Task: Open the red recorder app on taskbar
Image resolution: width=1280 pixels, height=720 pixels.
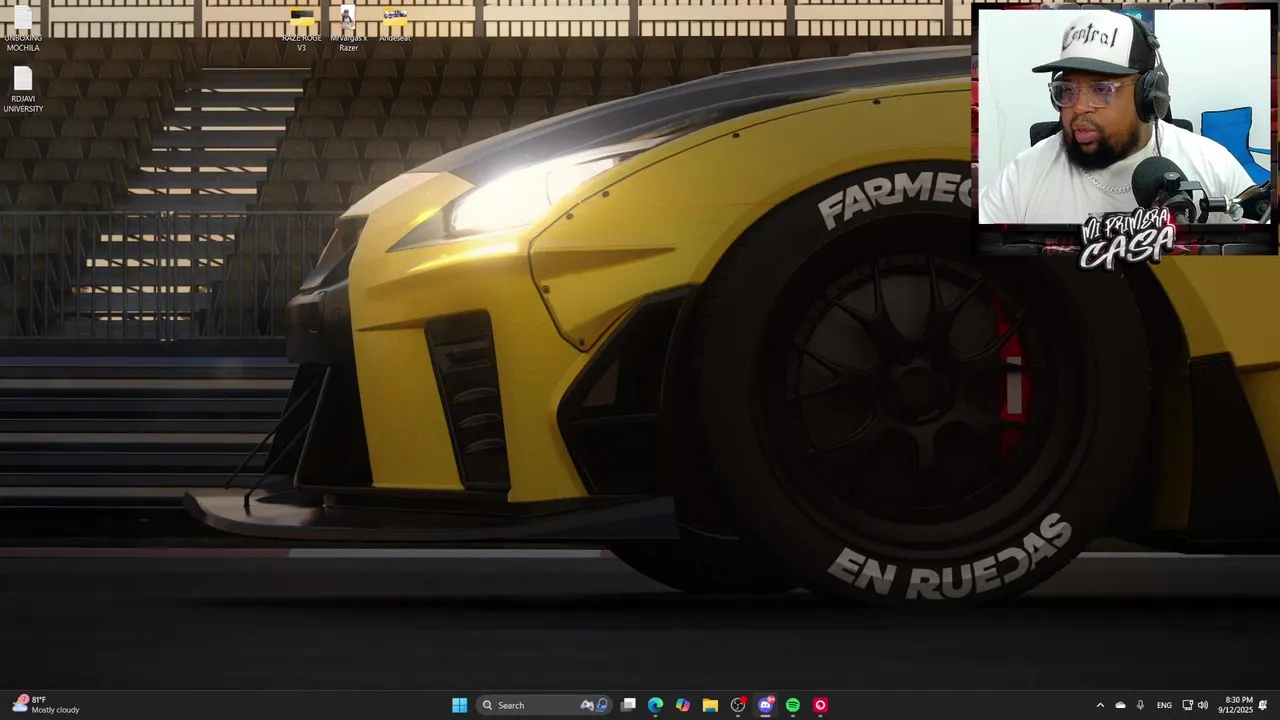Action: click(820, 705)
